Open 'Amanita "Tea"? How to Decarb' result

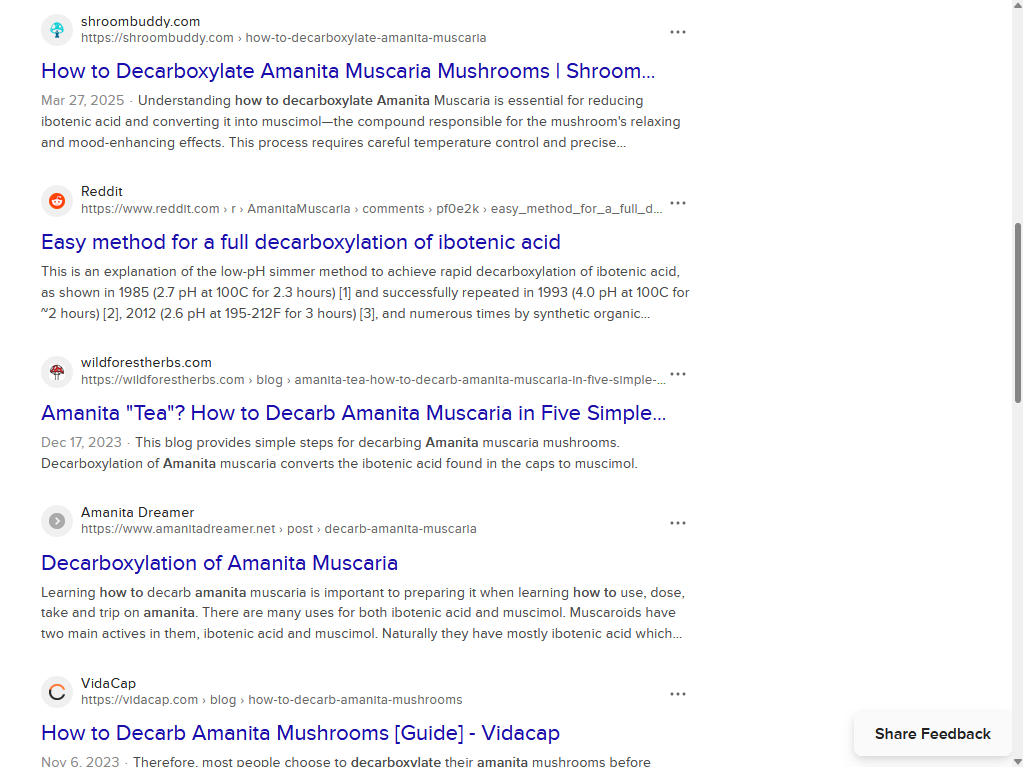(354, 413)
